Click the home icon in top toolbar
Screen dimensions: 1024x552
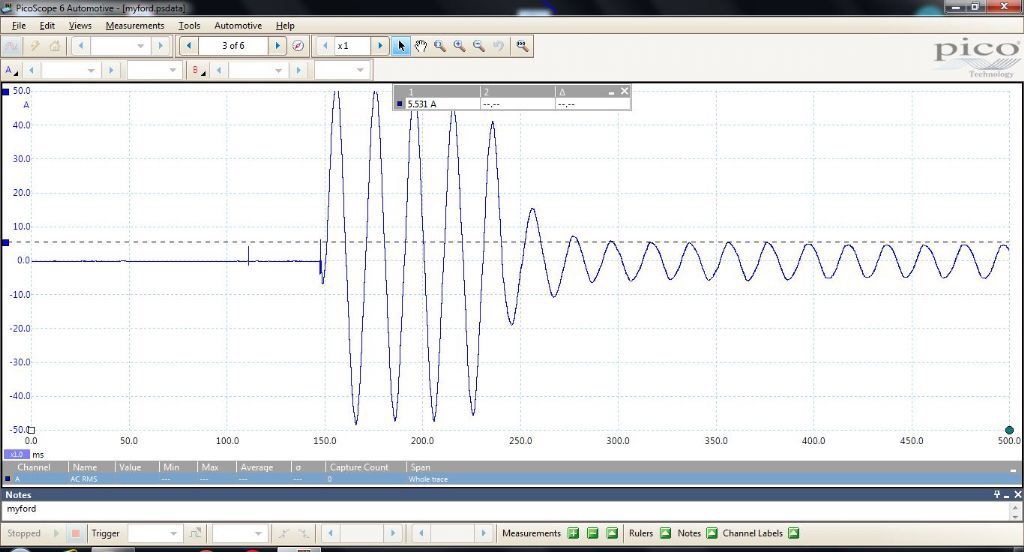(55, 46)
